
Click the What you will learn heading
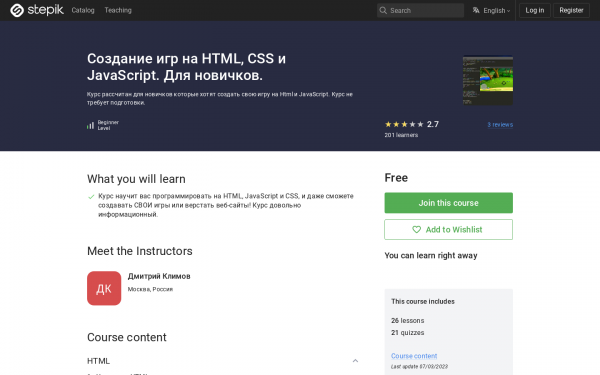[x=136, y=179]
